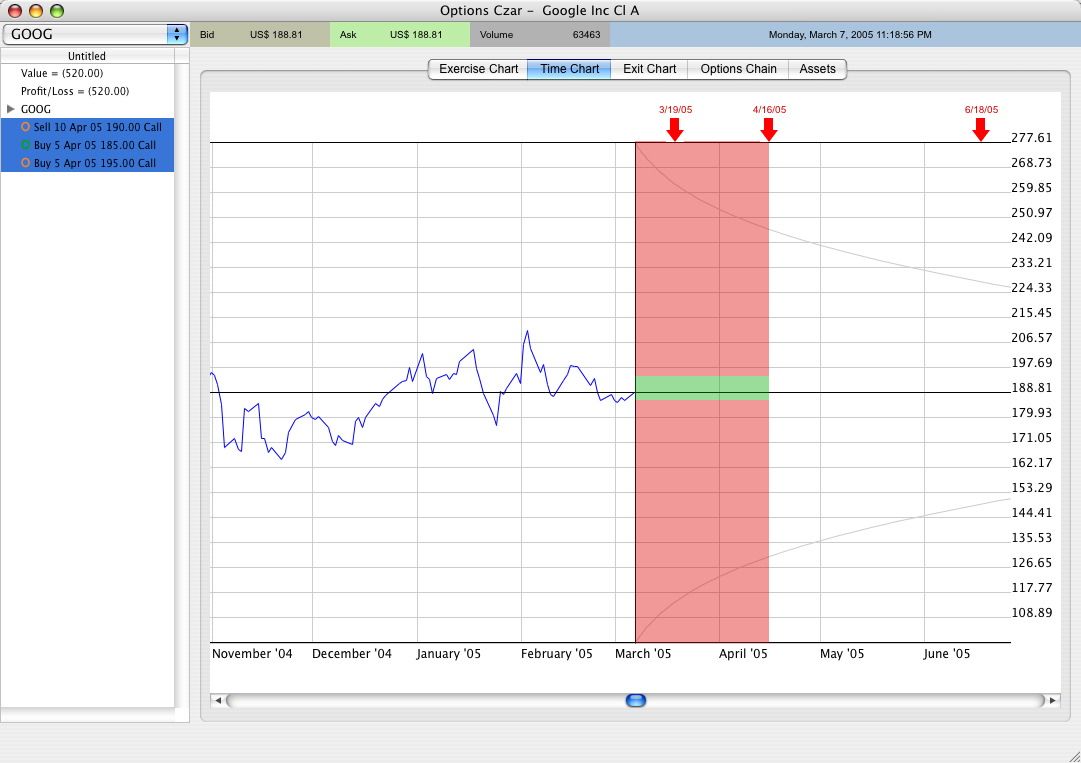
Task: Click the chart scrollbar right arrow
Action: [1053, 700]
